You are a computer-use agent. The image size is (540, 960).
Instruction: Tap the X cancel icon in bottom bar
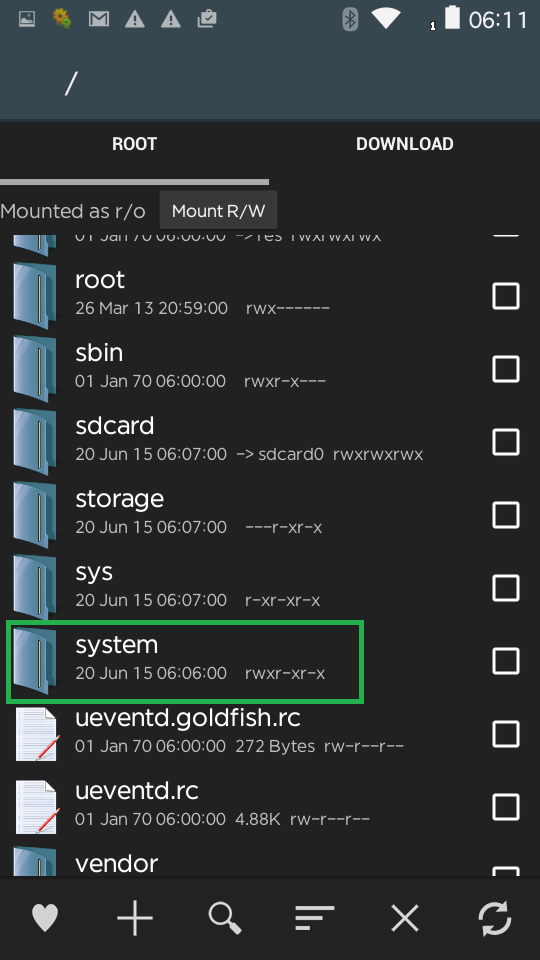[x=405, y=918]
